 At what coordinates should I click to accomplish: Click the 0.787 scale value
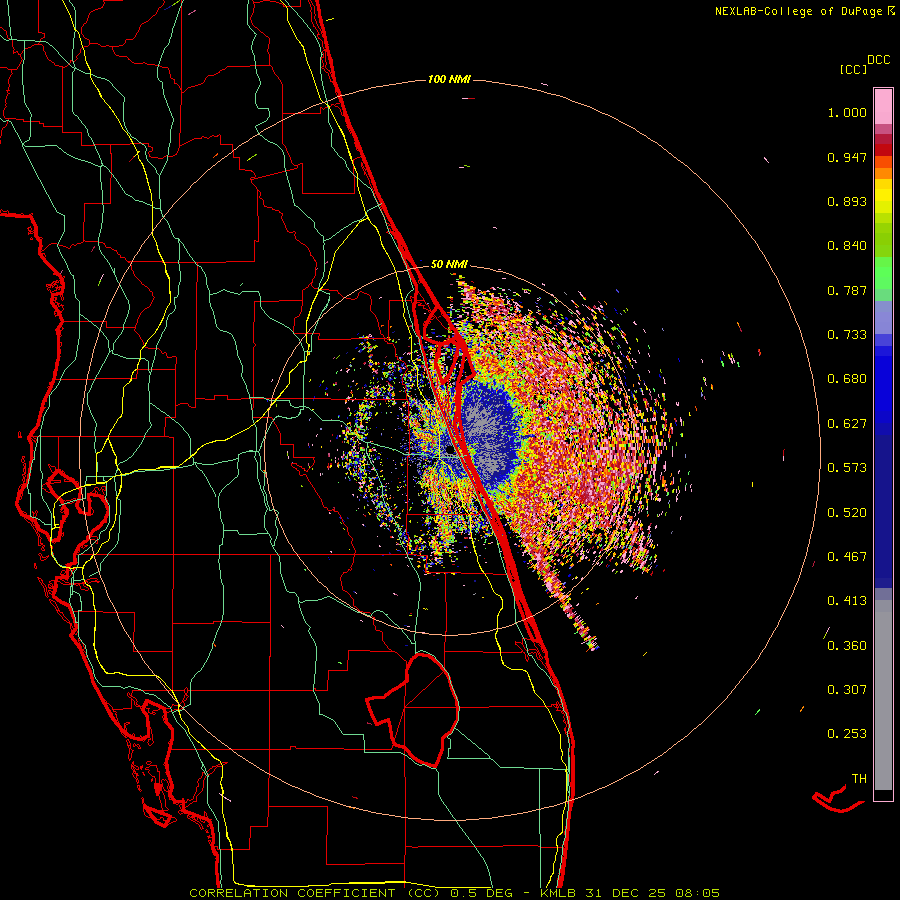pos(847,290)
